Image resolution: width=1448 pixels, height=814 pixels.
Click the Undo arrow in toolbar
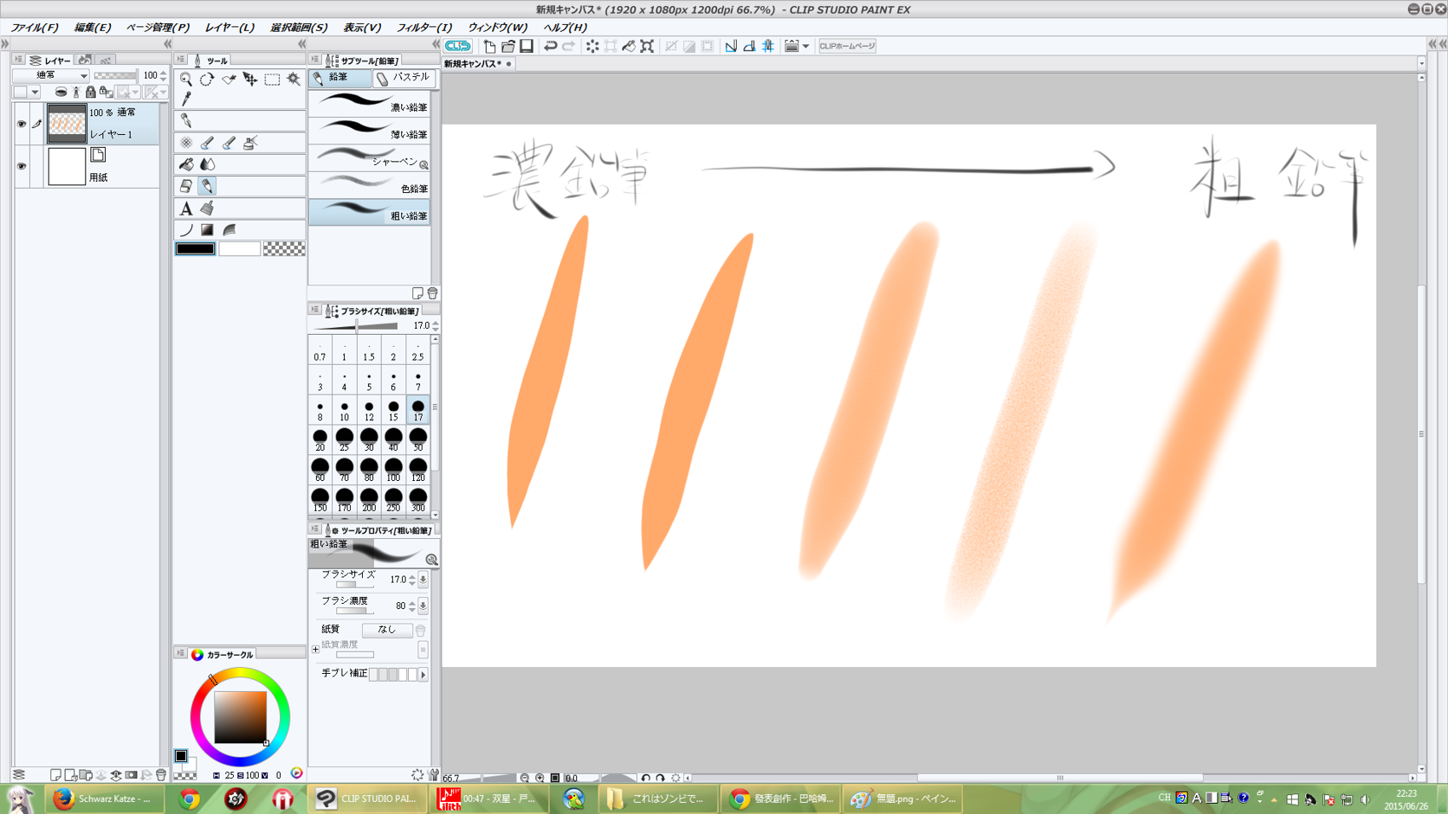[550, 46]
